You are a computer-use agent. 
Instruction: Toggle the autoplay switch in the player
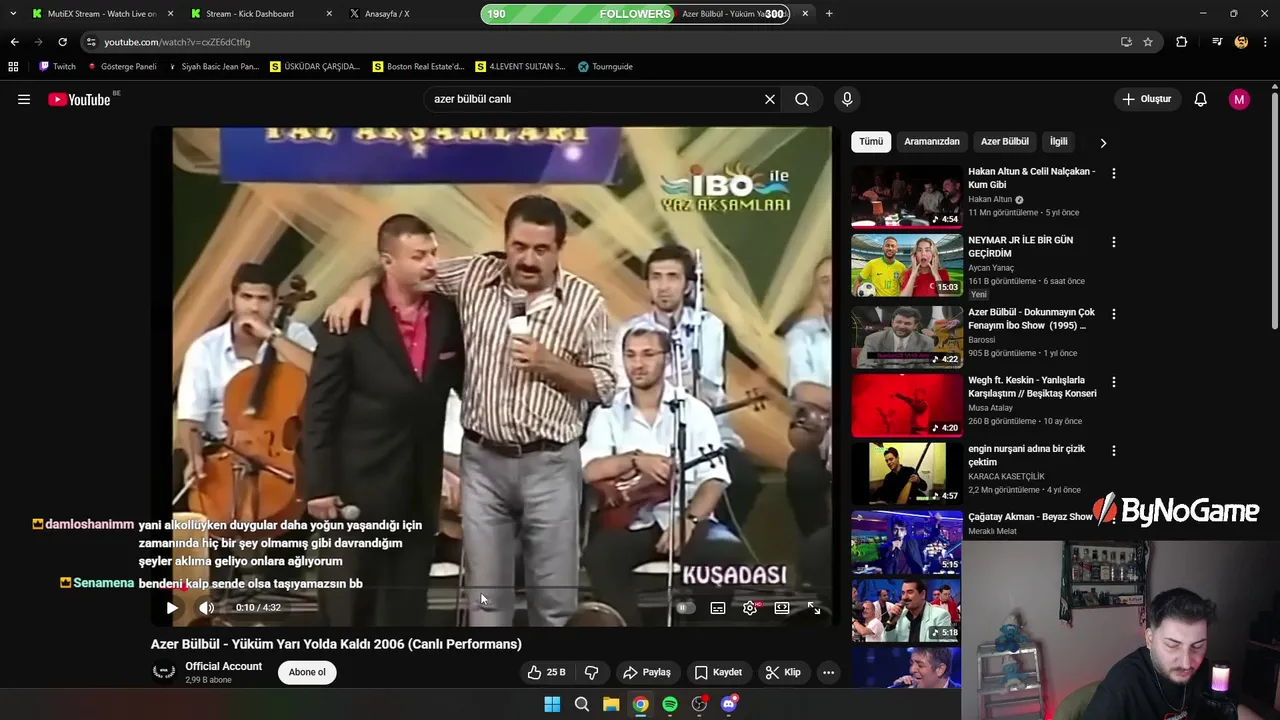(685, 607)
